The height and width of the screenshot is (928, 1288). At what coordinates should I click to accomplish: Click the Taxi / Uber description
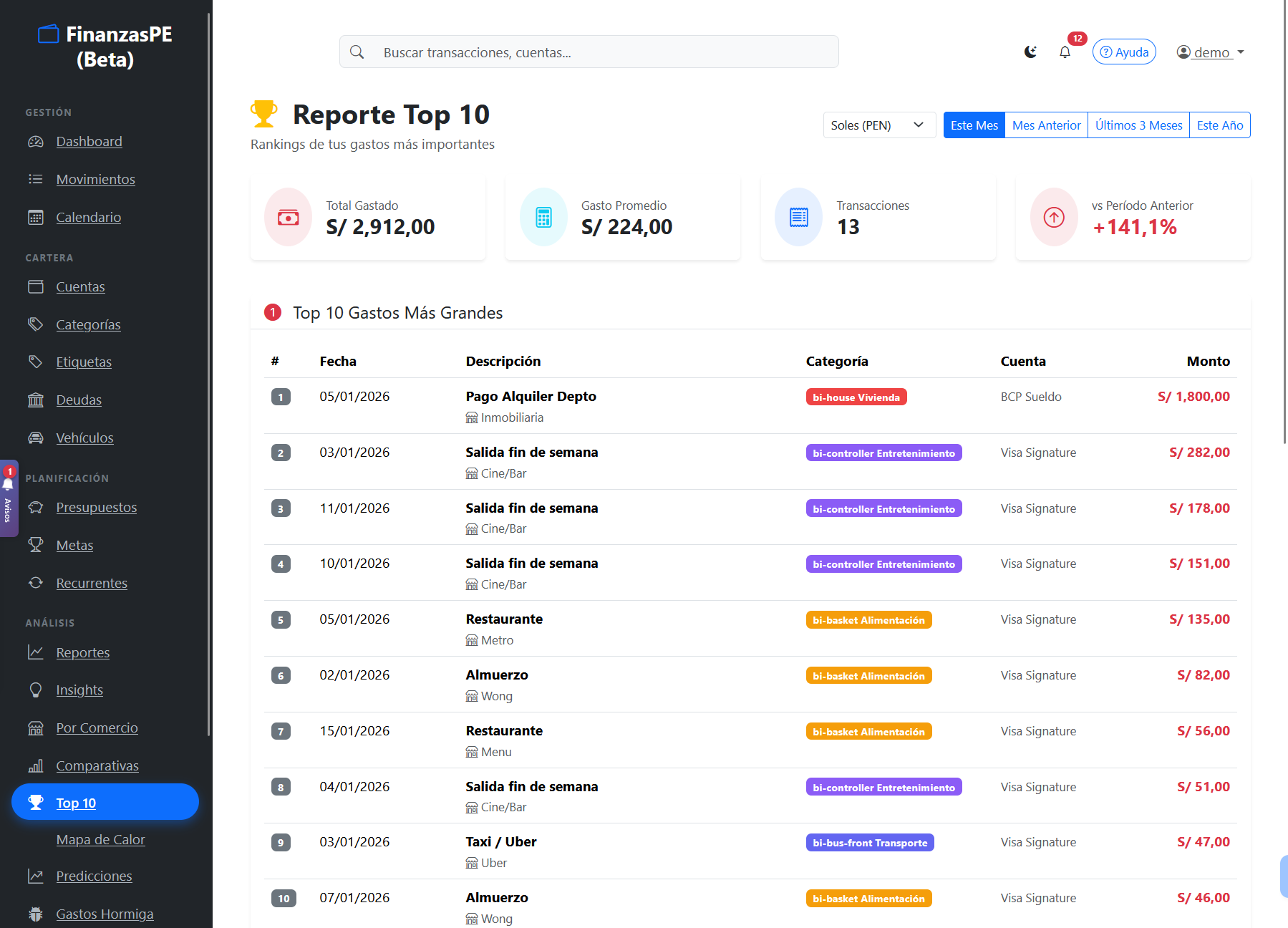point(501,842)
